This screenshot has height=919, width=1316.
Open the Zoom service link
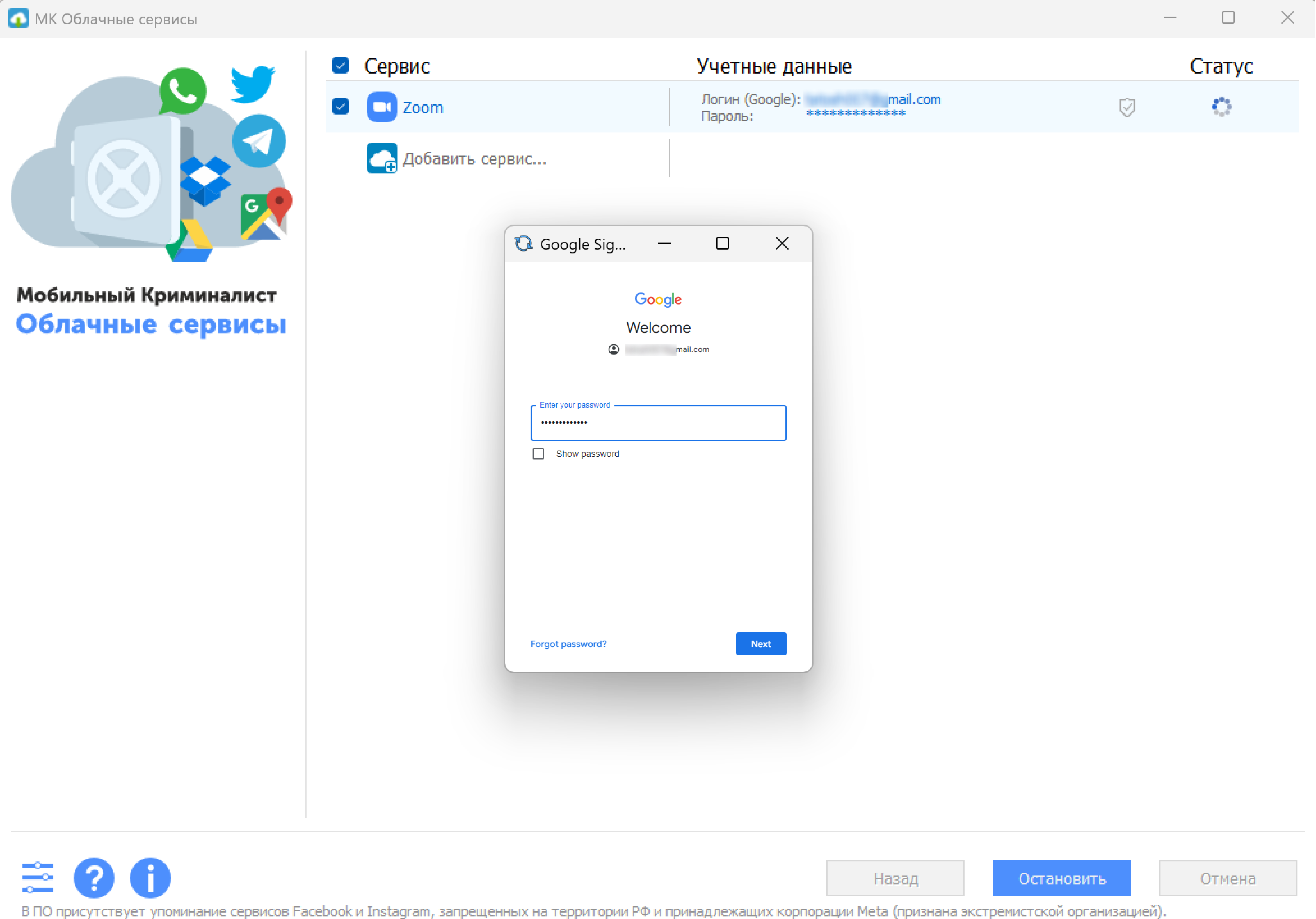422,107
